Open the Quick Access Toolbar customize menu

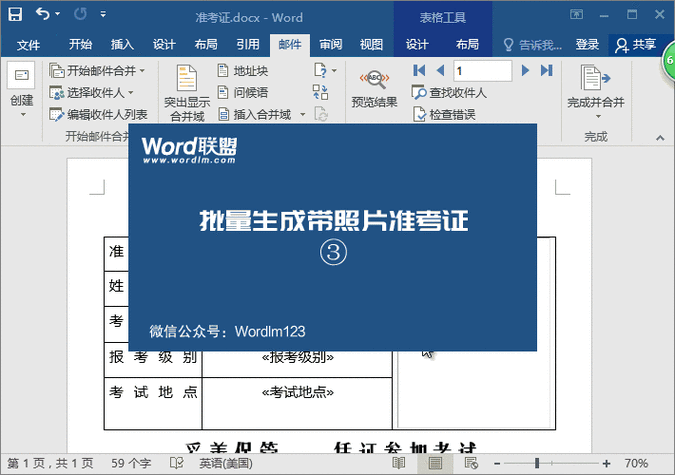(x=103, y=14)
